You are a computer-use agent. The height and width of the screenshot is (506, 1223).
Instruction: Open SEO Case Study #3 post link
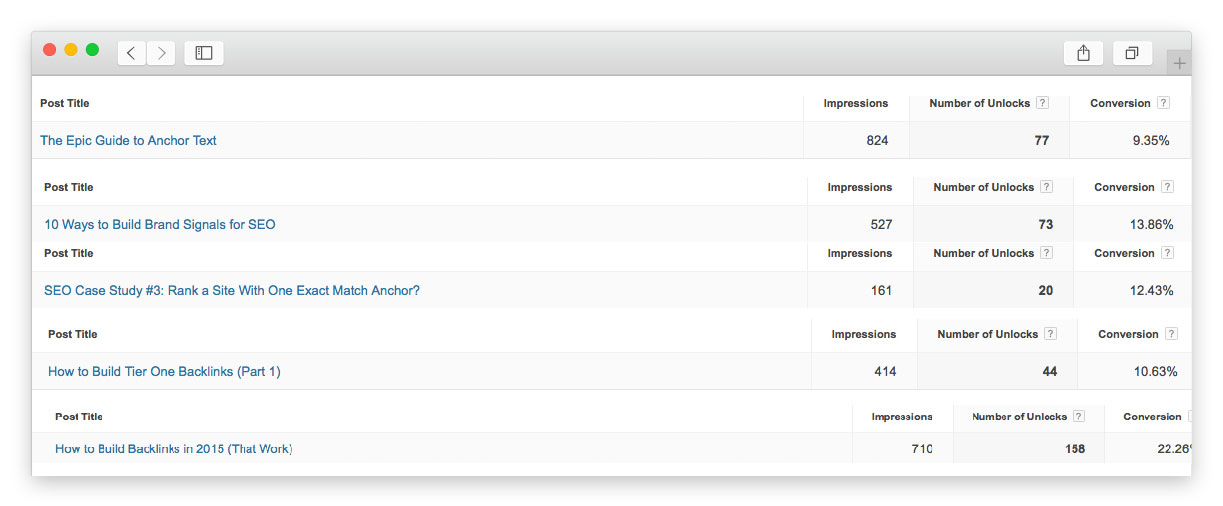[x=232, y=291]
